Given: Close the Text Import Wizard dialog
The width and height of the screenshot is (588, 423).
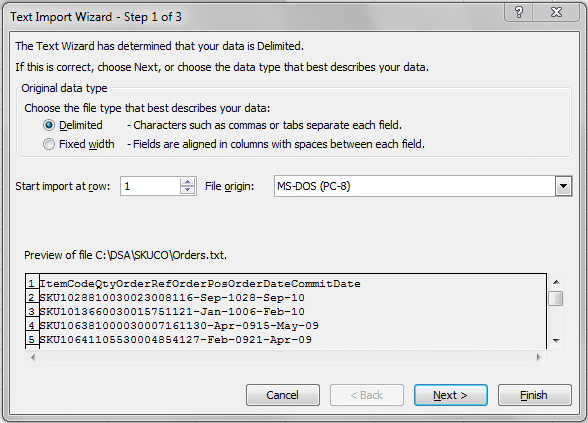Looking at the screenshot, I should click(x=556, y=12).
